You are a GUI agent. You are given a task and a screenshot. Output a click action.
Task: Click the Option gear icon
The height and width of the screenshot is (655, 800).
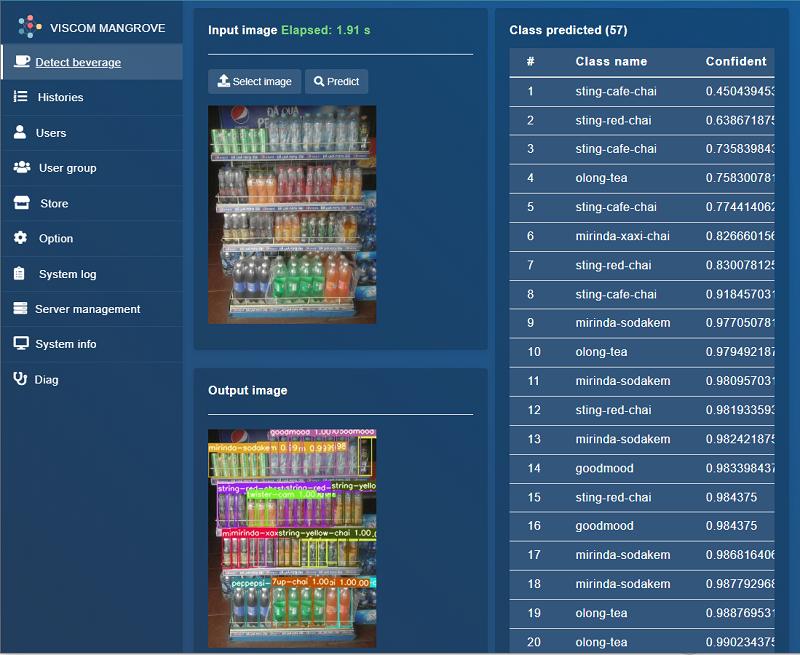[x=20, y=238]
